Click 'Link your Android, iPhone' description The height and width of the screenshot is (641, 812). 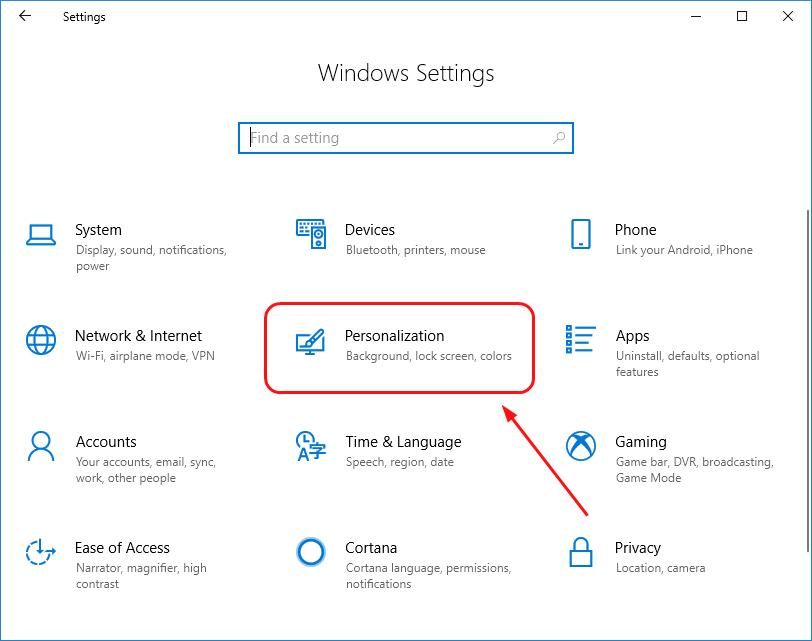click(x=684, y=250)
